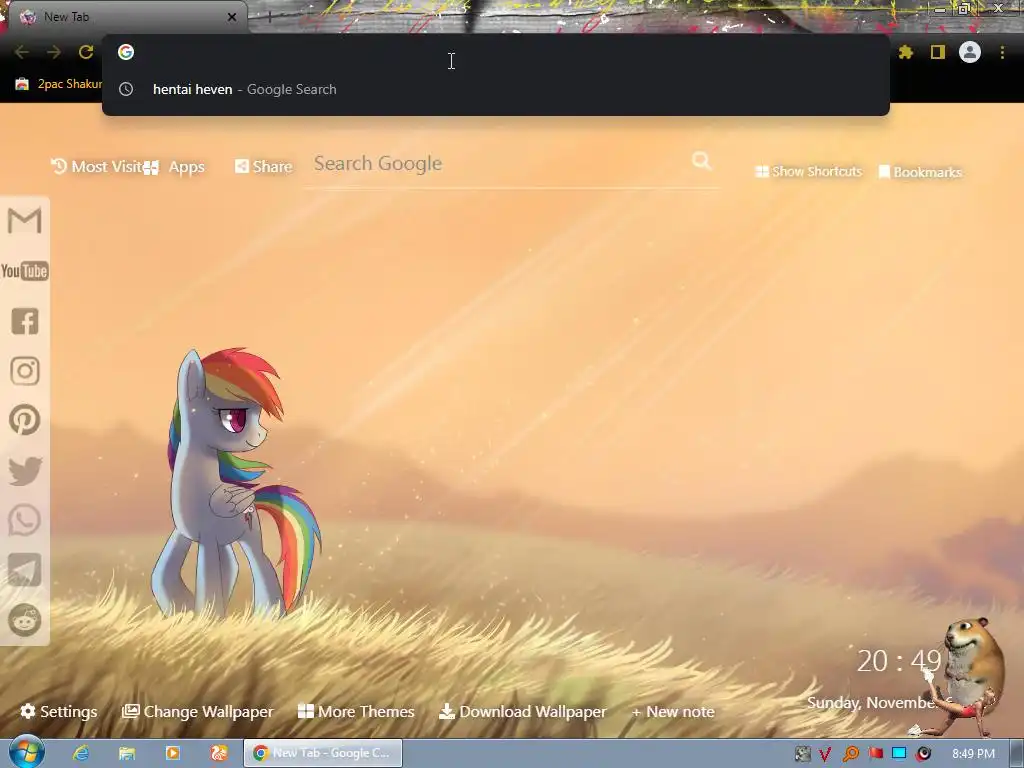This screenshot has height=768, width=1024.
Task: Go back with browser back arrow
Action: coord(22,52)
